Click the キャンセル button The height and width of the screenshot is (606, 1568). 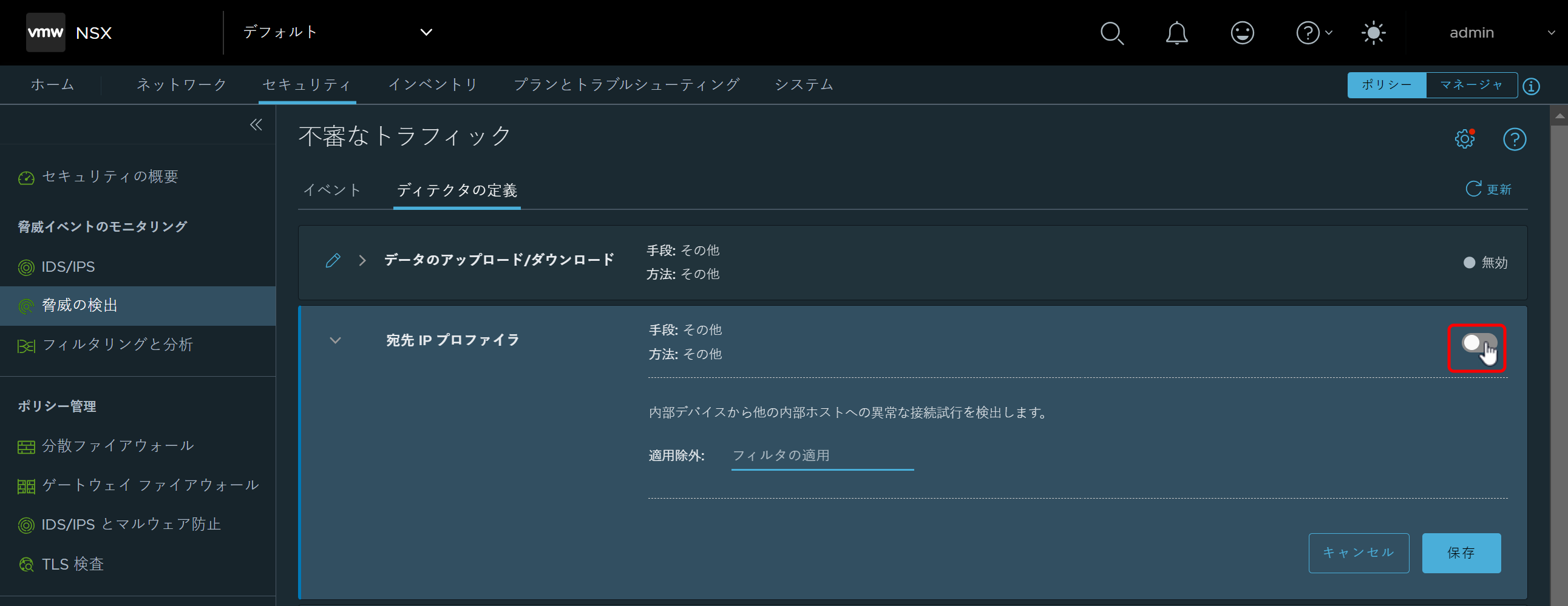[x=1359, y=553]
